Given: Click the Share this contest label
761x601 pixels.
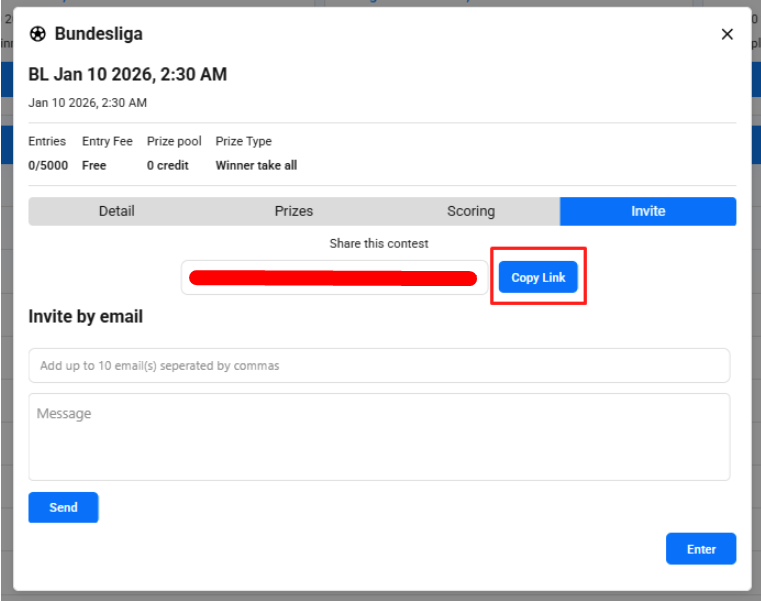Looking at the screenshot, I should tap(379, 243).
